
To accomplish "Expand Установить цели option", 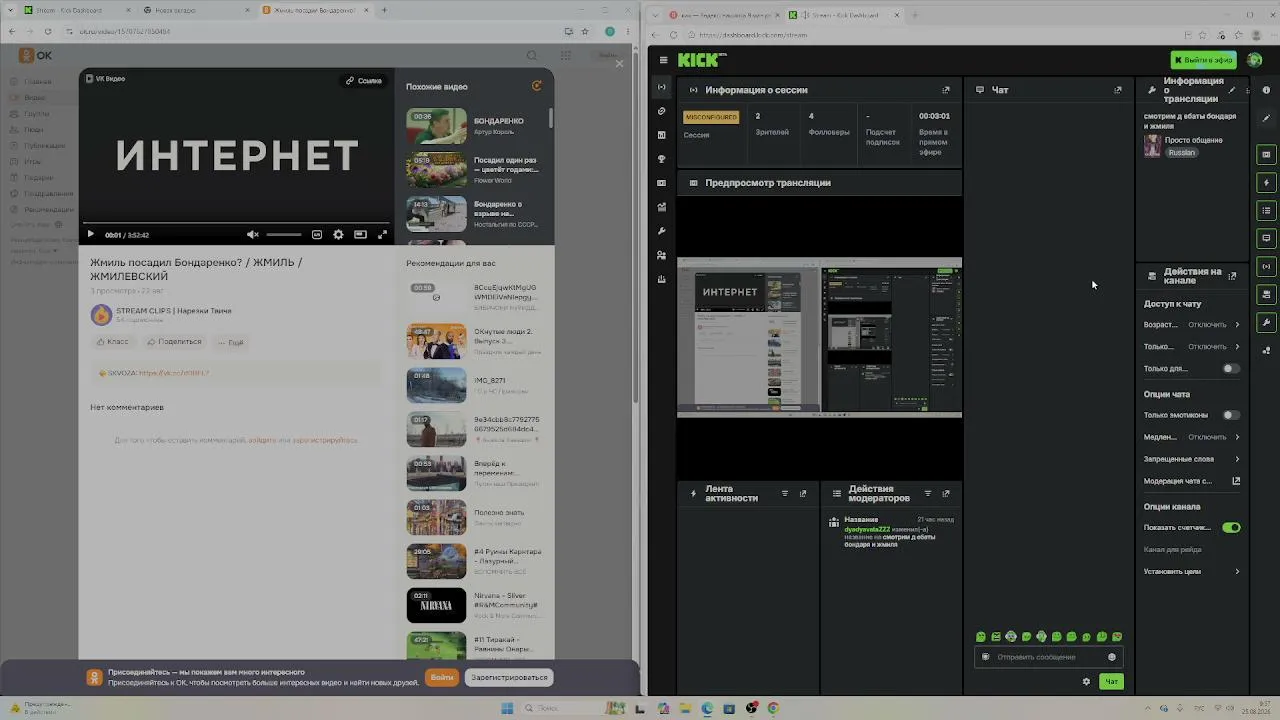I will (1192, 572).
